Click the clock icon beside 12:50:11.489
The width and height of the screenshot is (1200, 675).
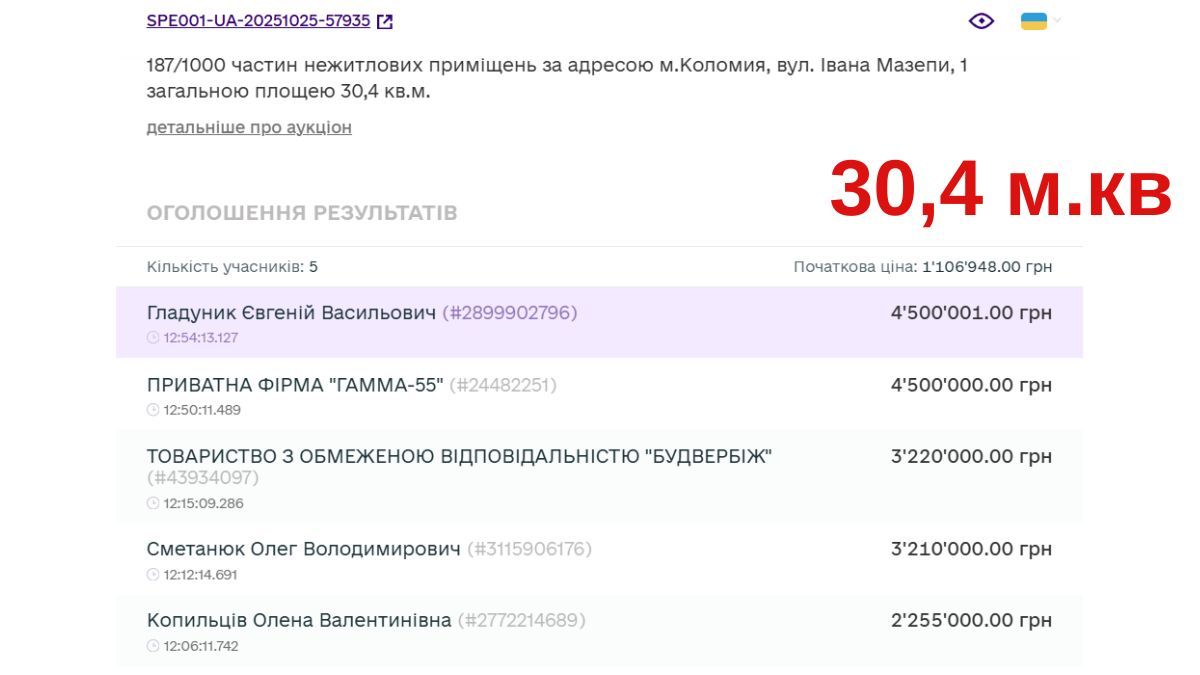coord(152,410)
